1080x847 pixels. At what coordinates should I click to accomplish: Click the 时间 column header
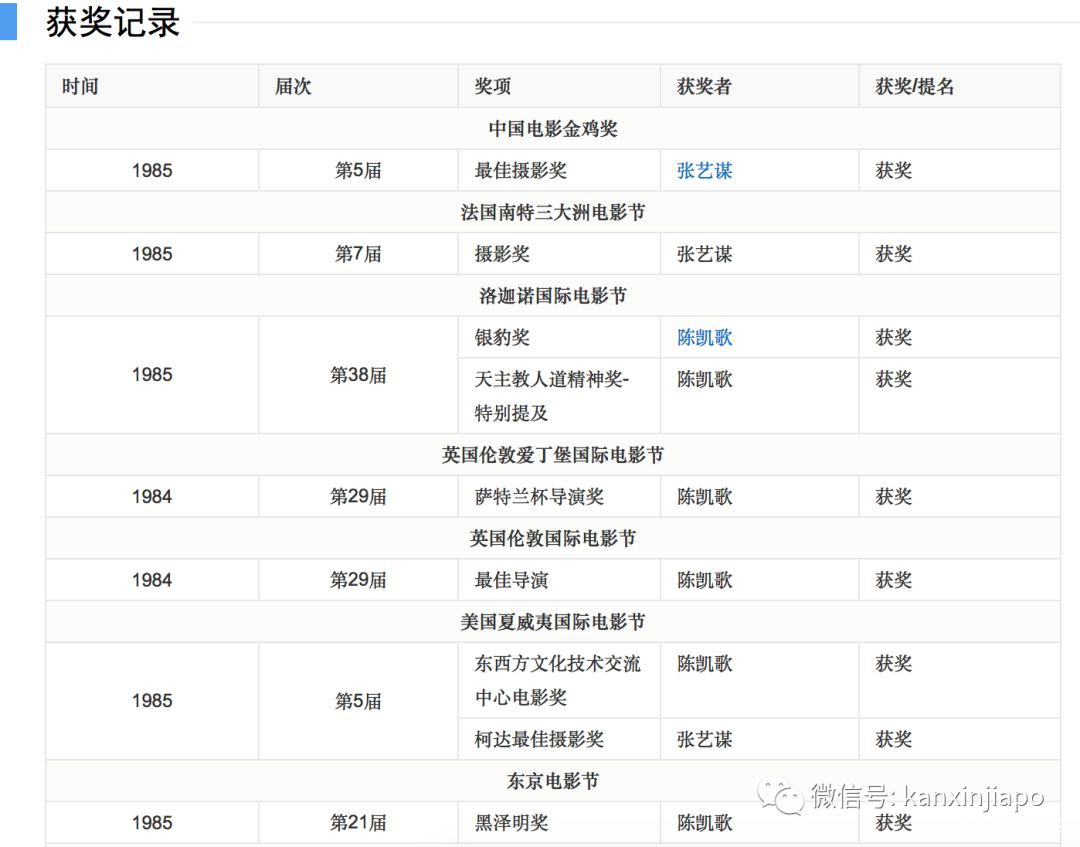click(x=80, y=87)
